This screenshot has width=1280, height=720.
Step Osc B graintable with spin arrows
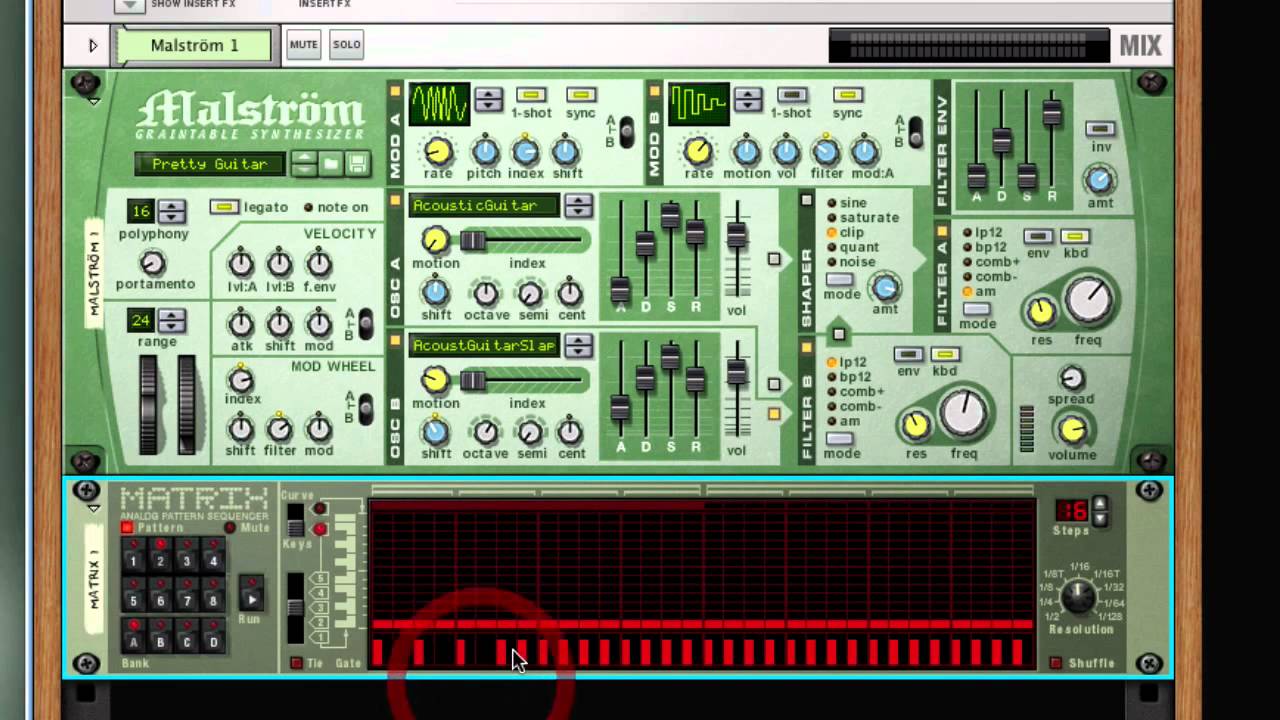(x=578, y=346)
